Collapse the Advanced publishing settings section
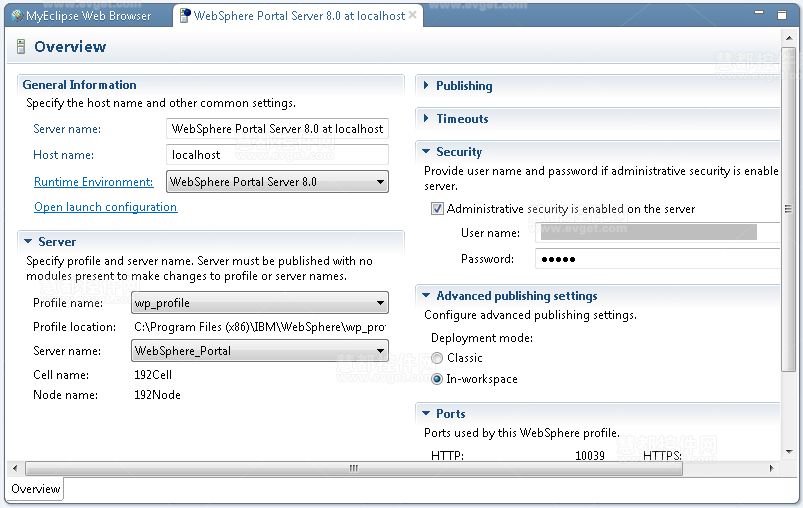 [426, 295]
